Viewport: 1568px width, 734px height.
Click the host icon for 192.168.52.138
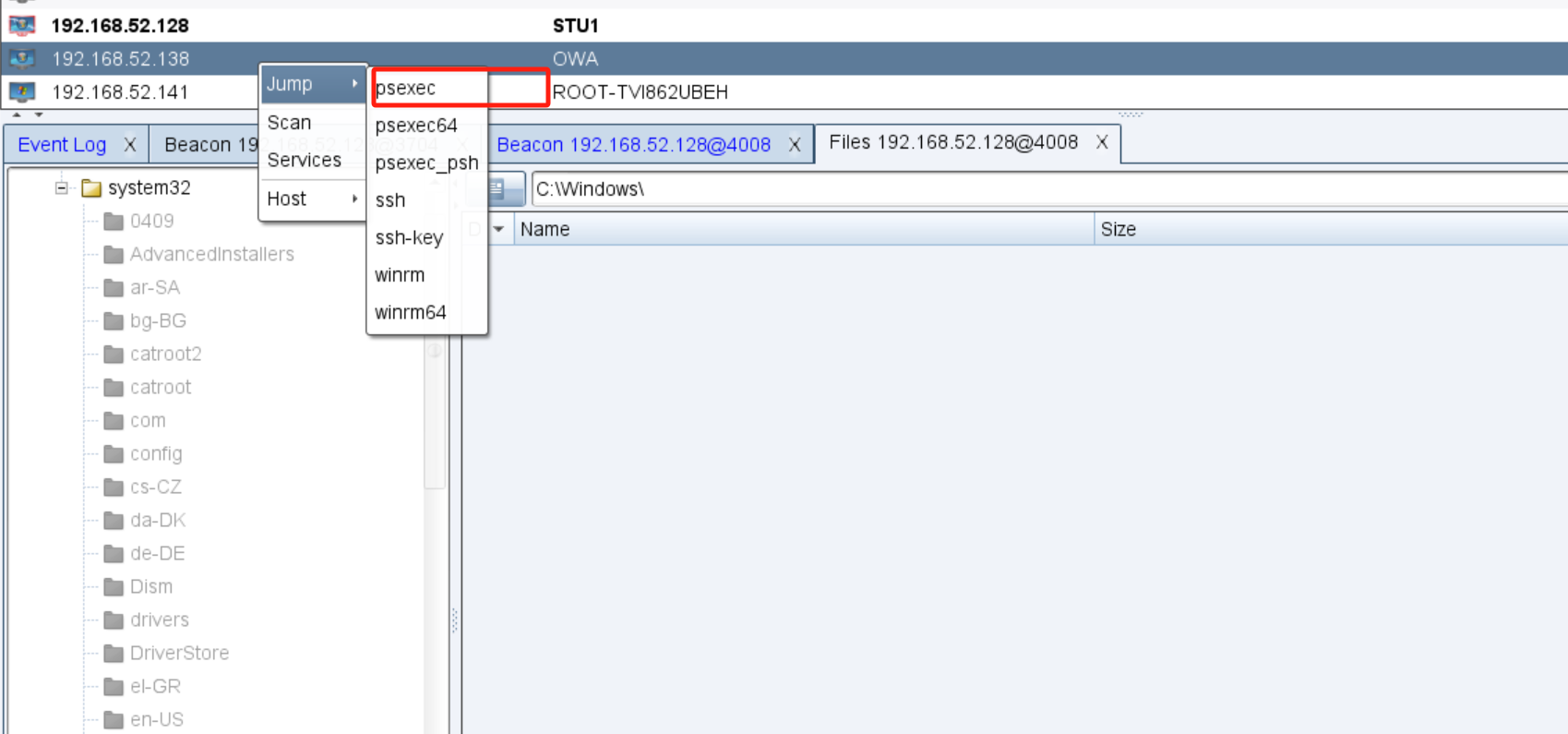coord(21,59)
